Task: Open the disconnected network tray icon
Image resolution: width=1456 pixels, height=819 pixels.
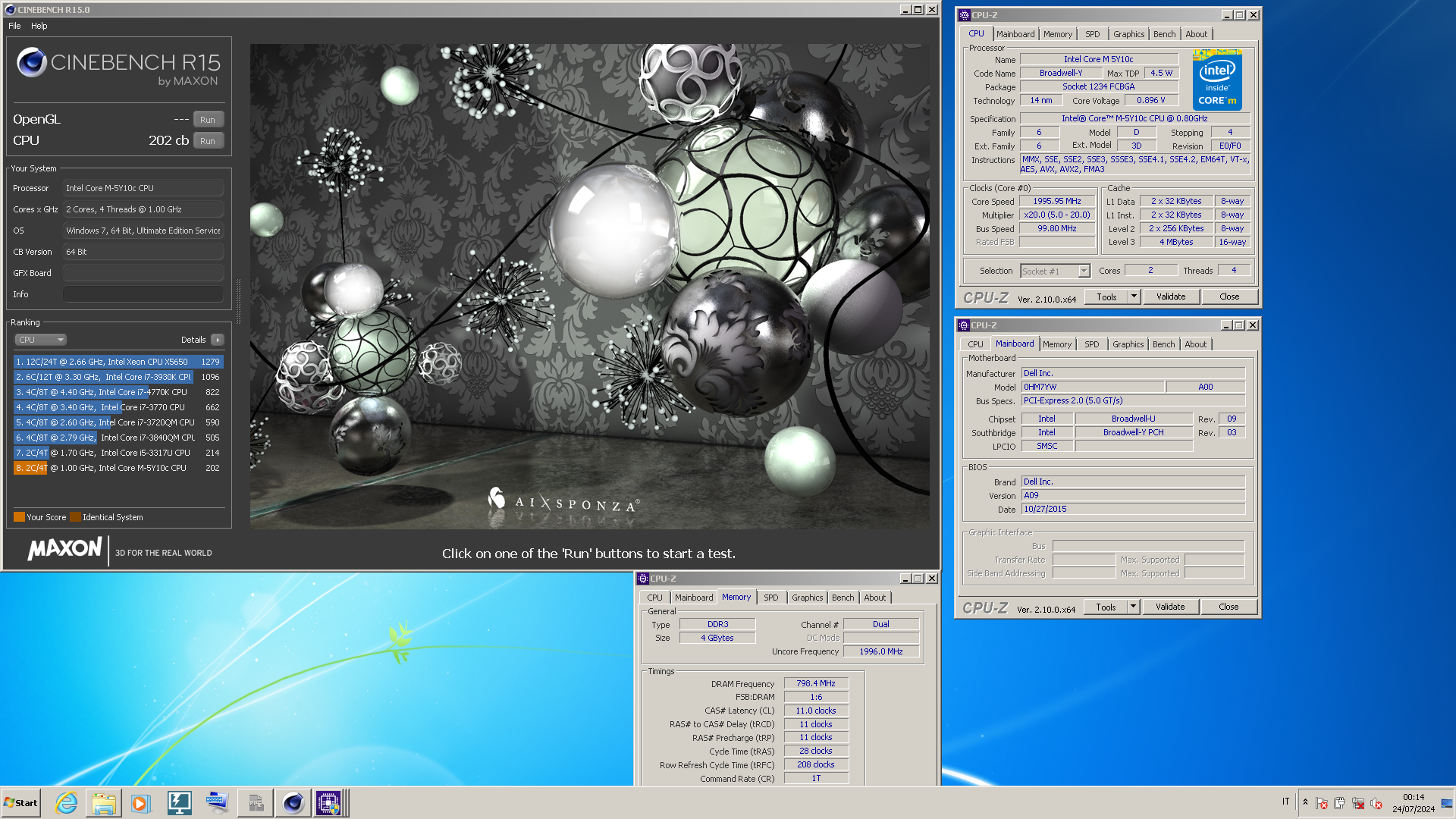Action: pos(1358,803)
